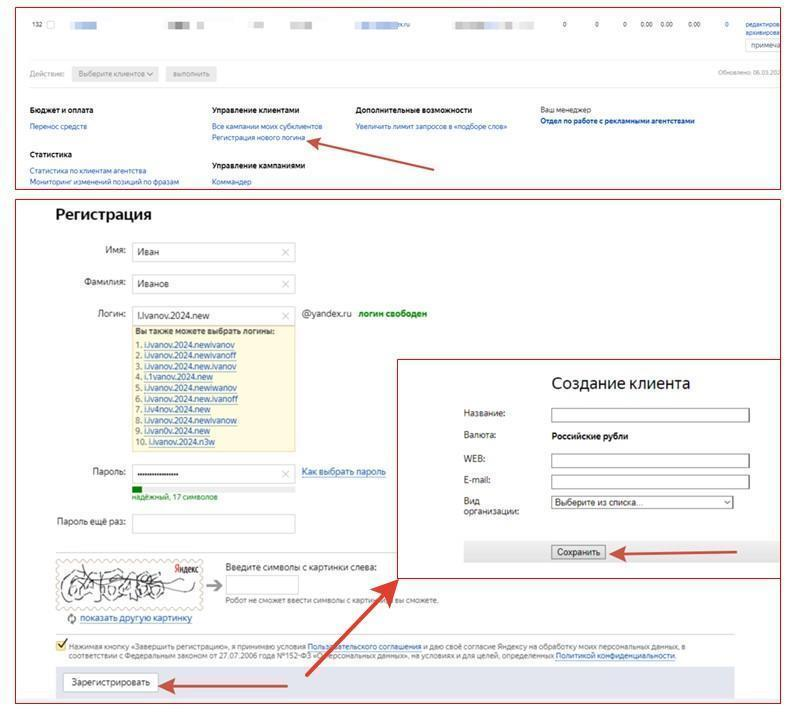Click the примечание button in row 132
This screenshot has width=792, height=712.
pos(765,45)
